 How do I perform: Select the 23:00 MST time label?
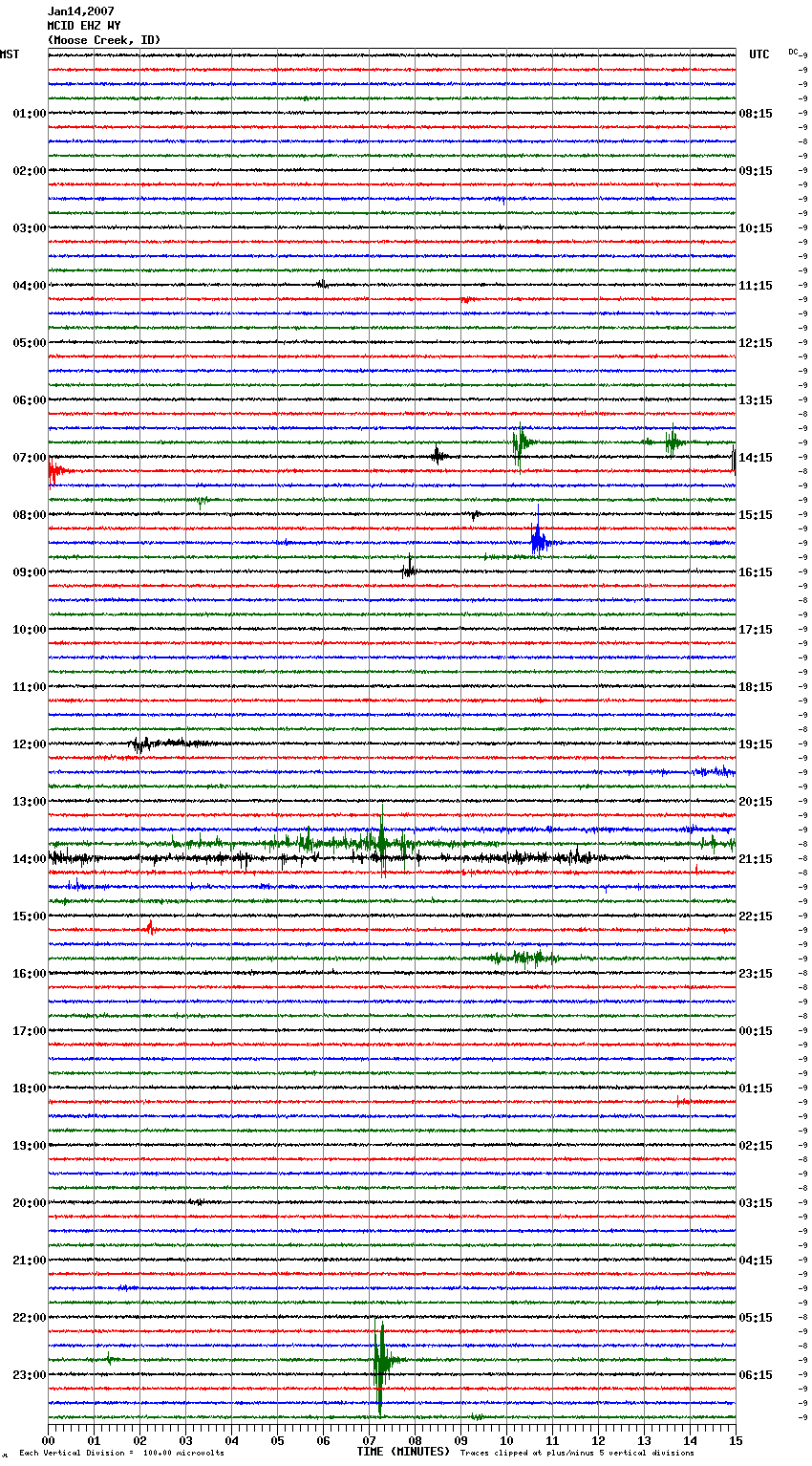click(x=30, y=1375)
